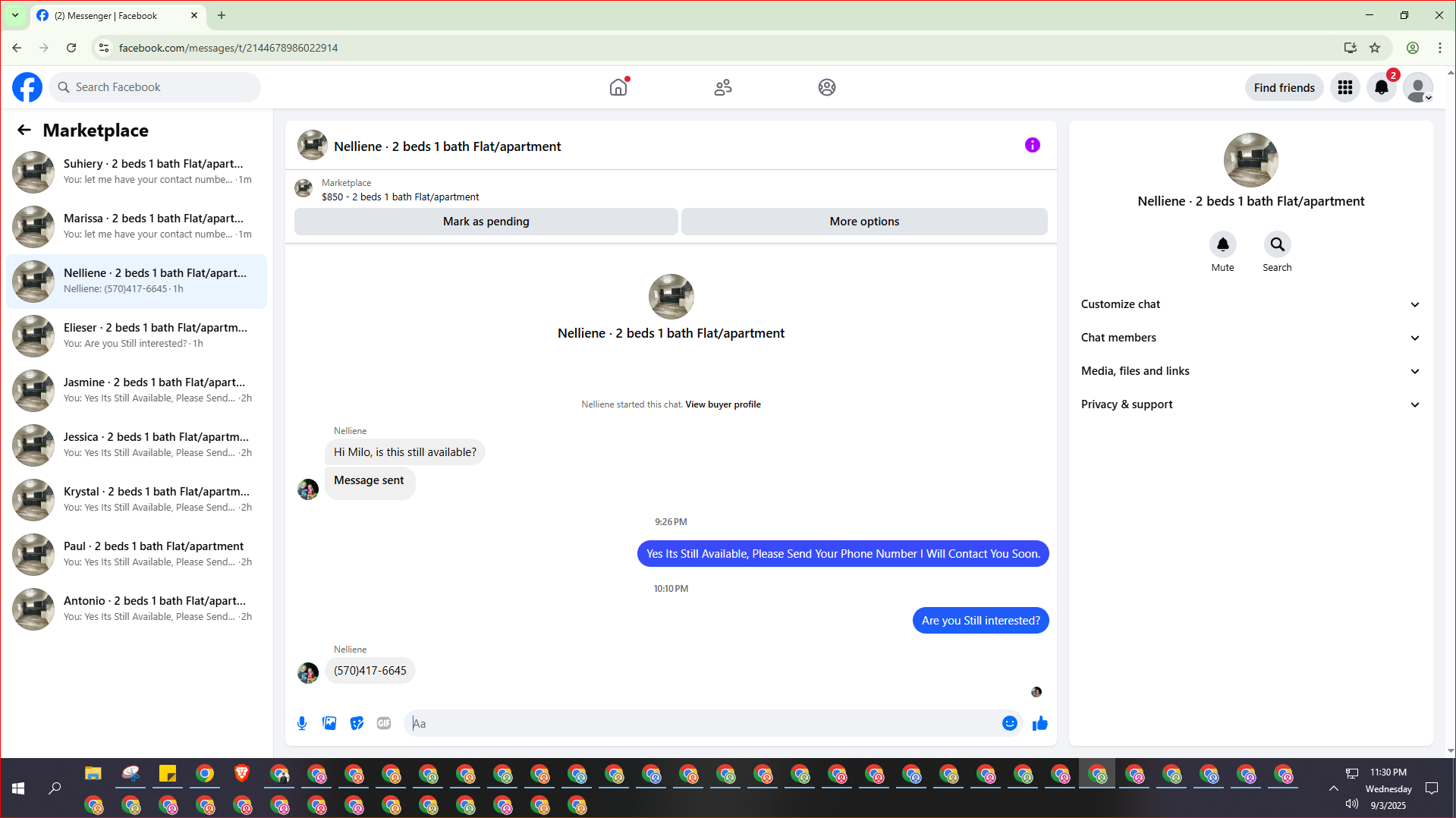Open the Groups icon in top navigation
The image size is (1456, 818).
[x=827, y=87]
